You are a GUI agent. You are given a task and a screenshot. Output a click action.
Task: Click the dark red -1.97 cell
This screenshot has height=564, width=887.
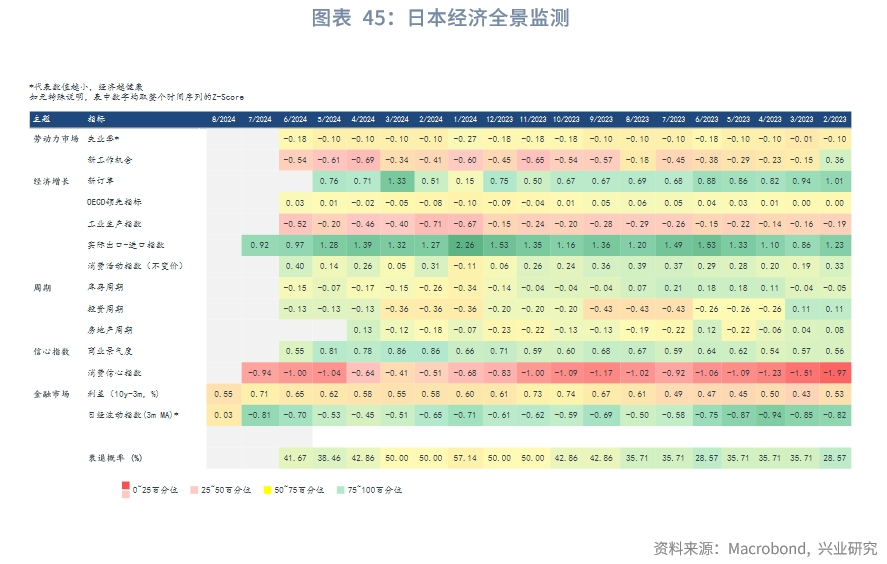[x=834, y=372]
